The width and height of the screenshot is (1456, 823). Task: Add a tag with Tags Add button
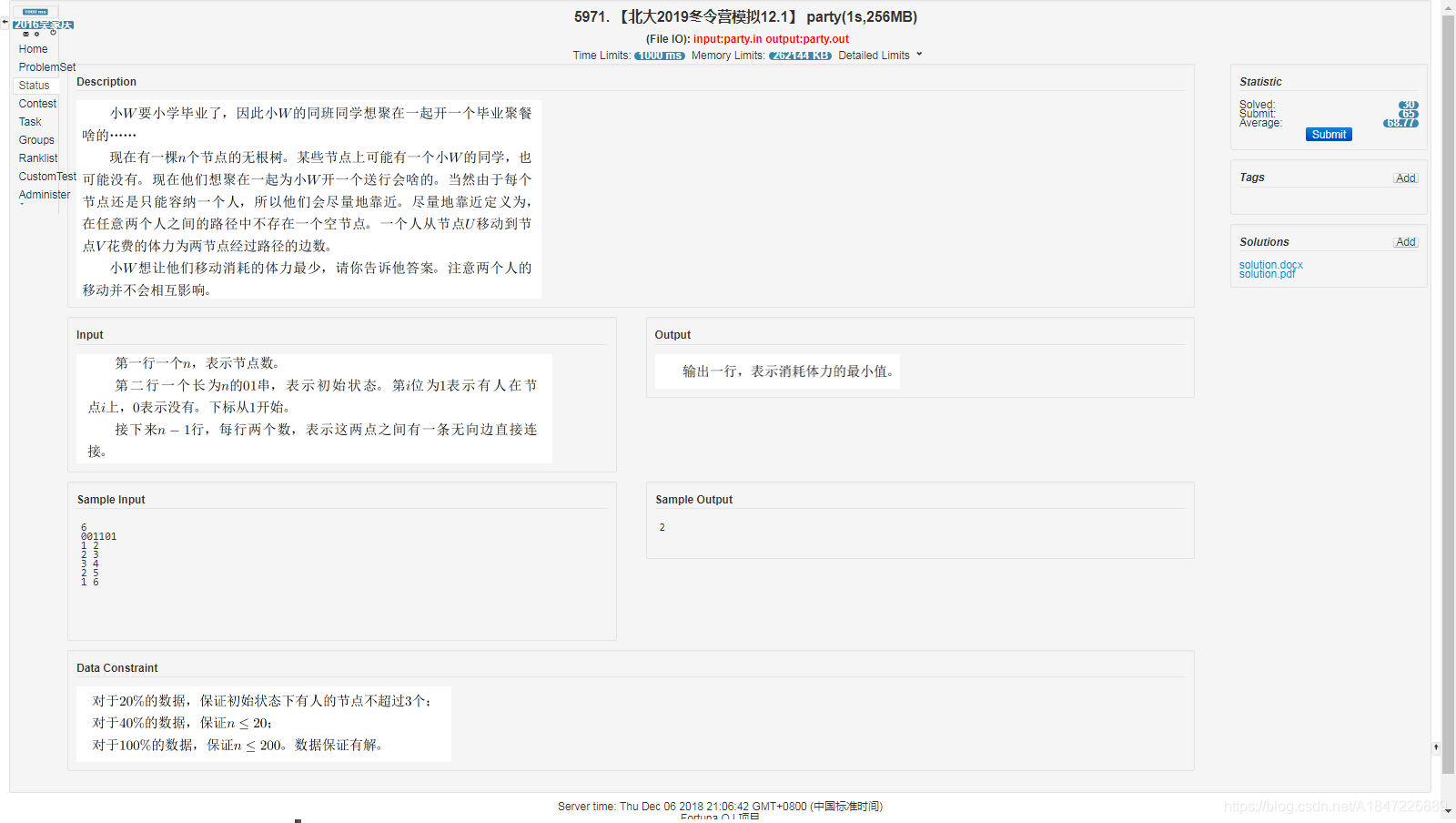(1406, 178)
